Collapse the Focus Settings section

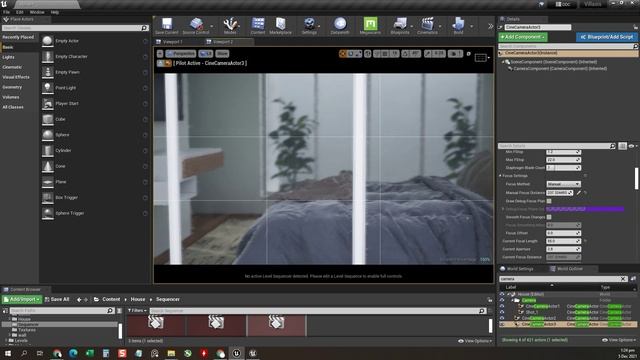point(501,176)
